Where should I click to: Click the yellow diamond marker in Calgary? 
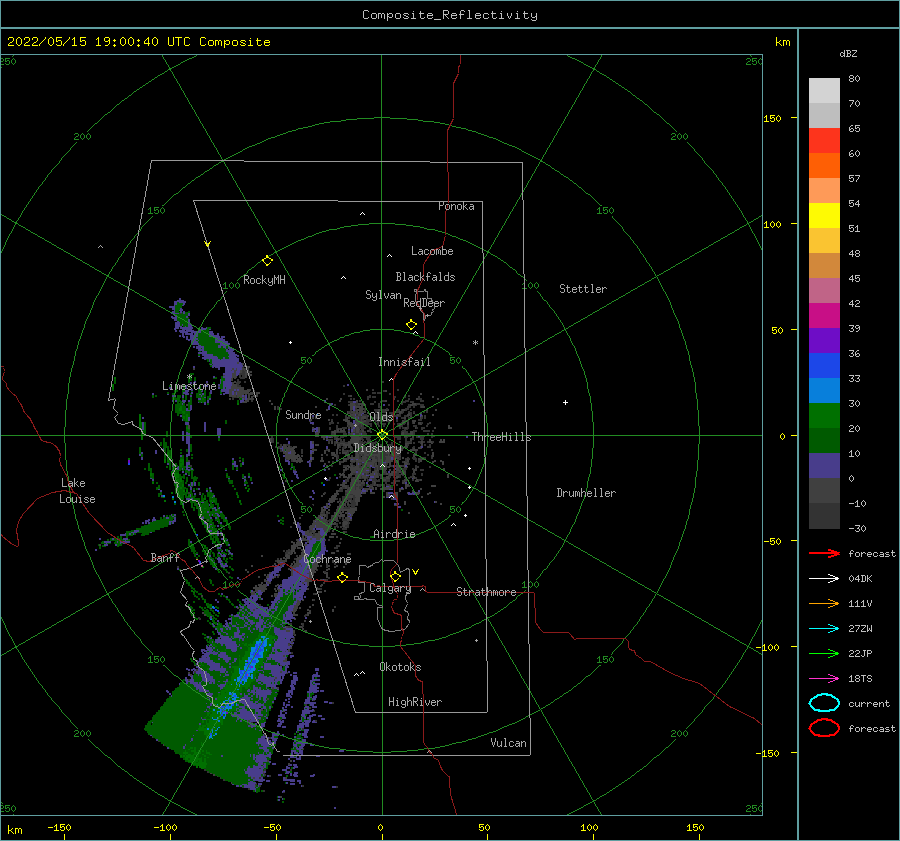[x=395, y=576]
